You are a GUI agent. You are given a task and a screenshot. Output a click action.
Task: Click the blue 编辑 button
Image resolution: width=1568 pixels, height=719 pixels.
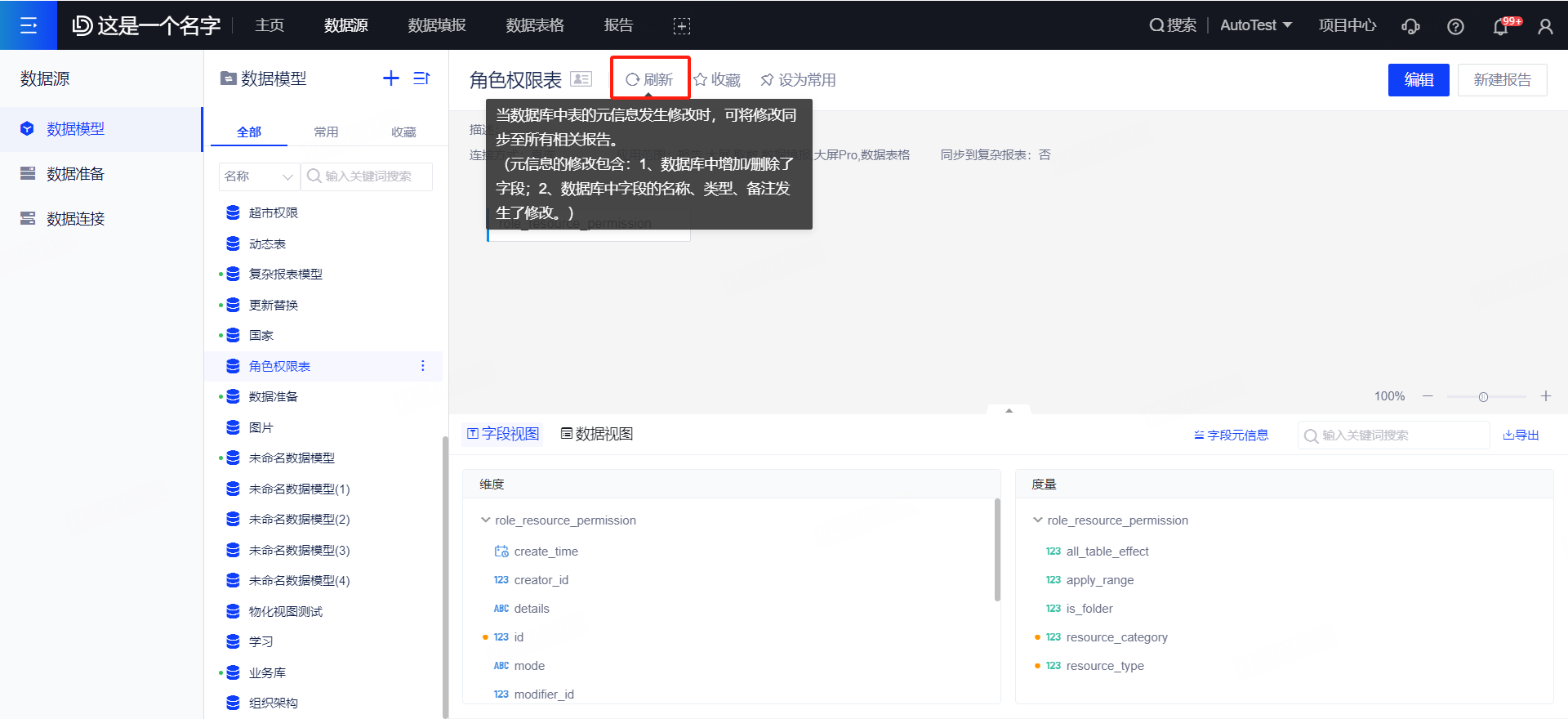pos(1419,80)
